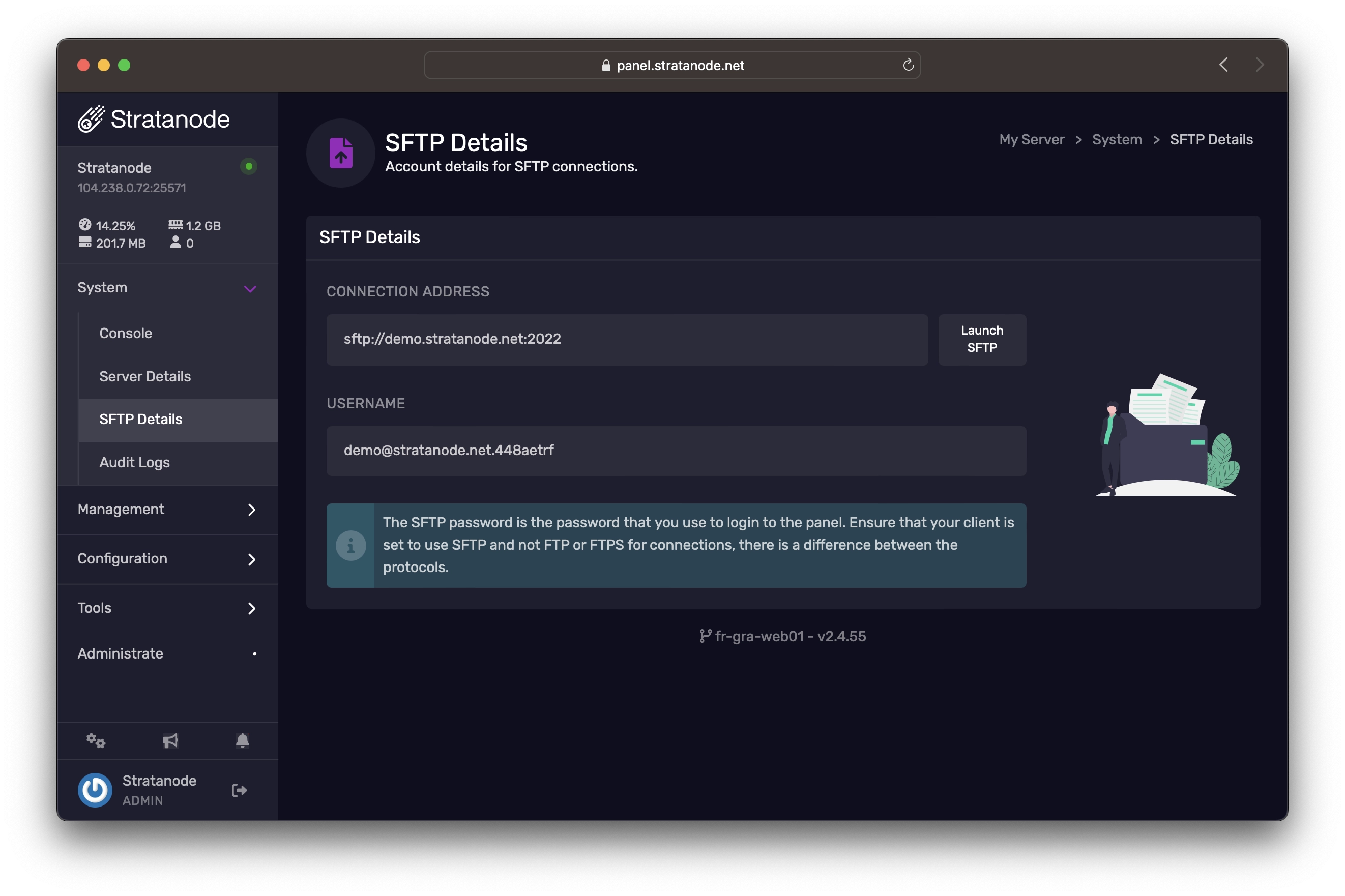Click the lock icon in the address bar
Screen dimensions: 1345x896
tap(606, 65)
